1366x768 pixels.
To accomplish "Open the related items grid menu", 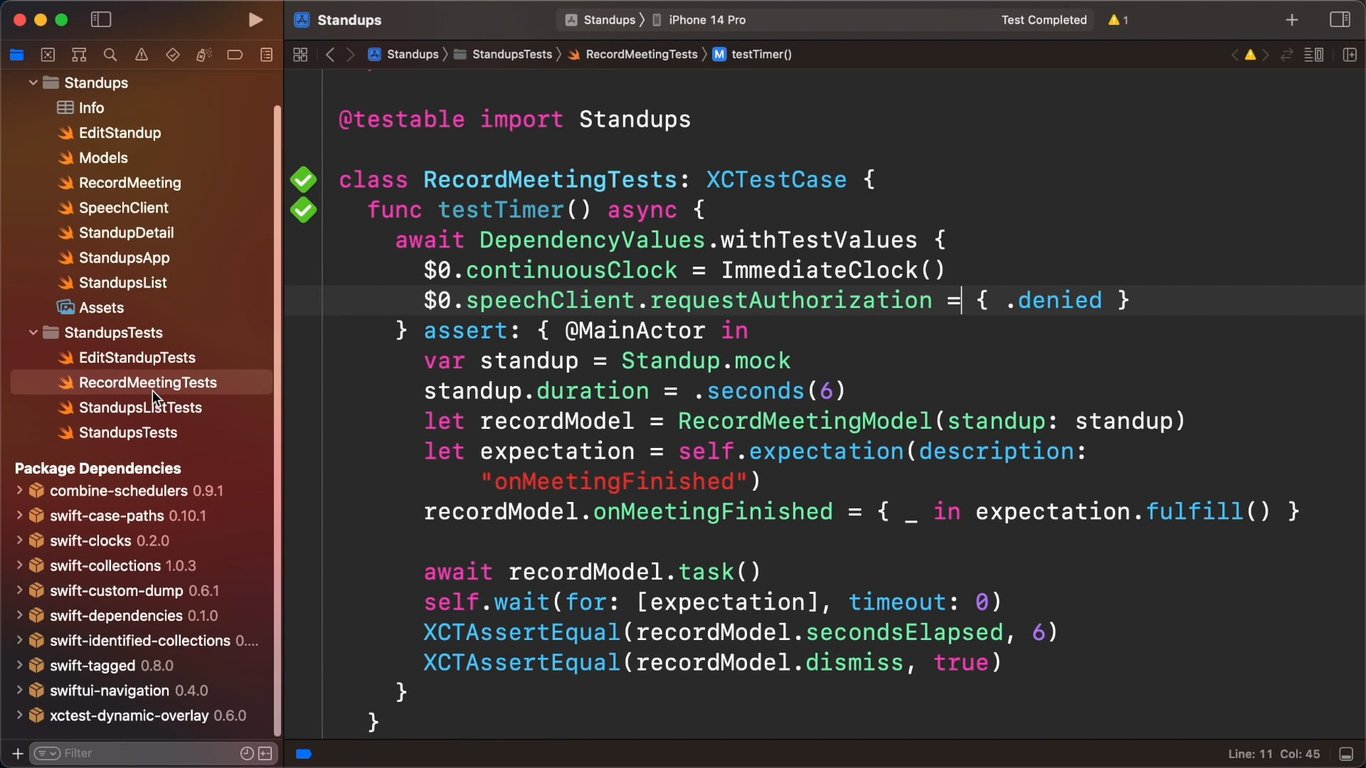I will 300,55.
